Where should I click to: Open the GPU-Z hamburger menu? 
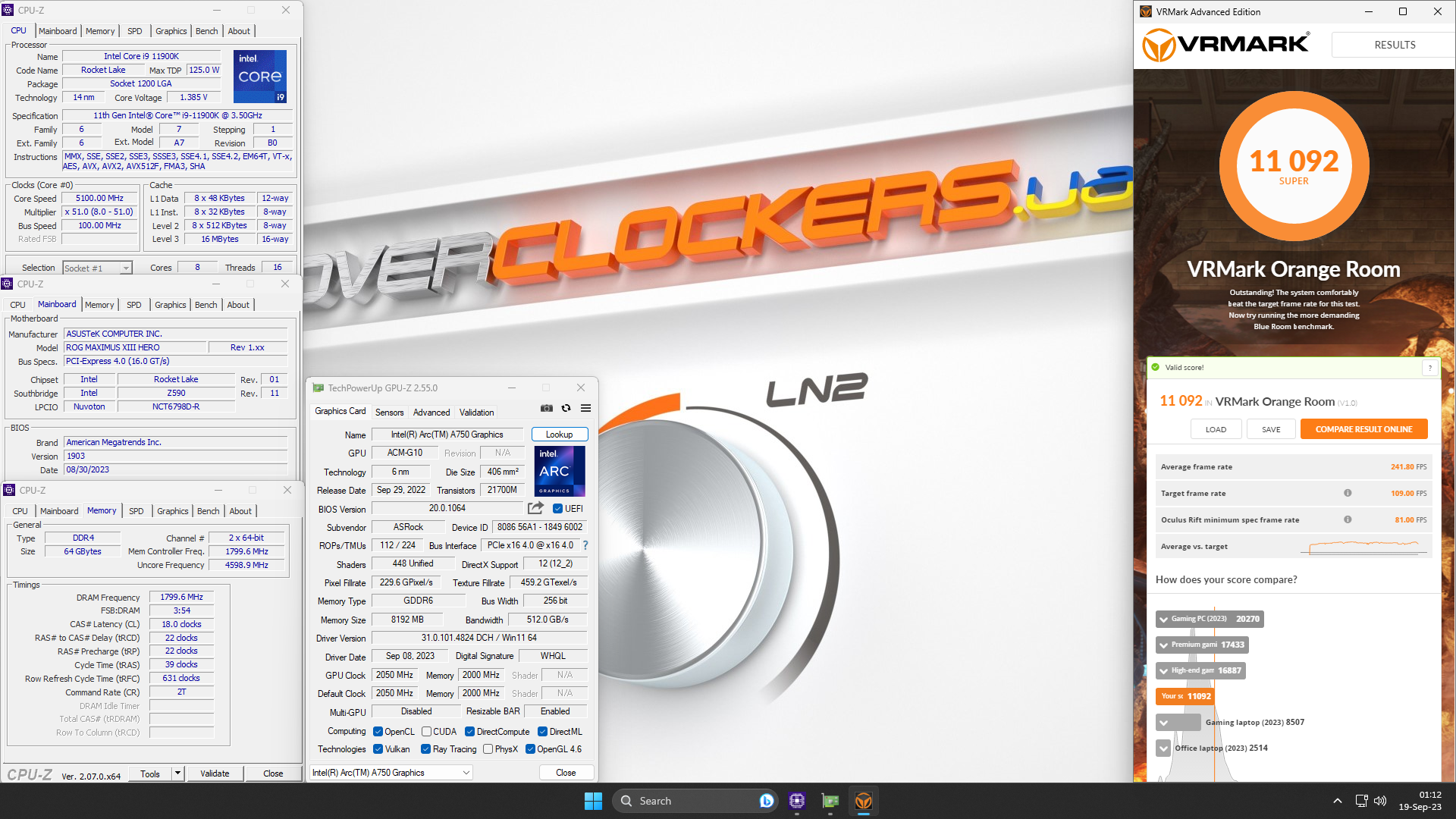pos(585,408)
